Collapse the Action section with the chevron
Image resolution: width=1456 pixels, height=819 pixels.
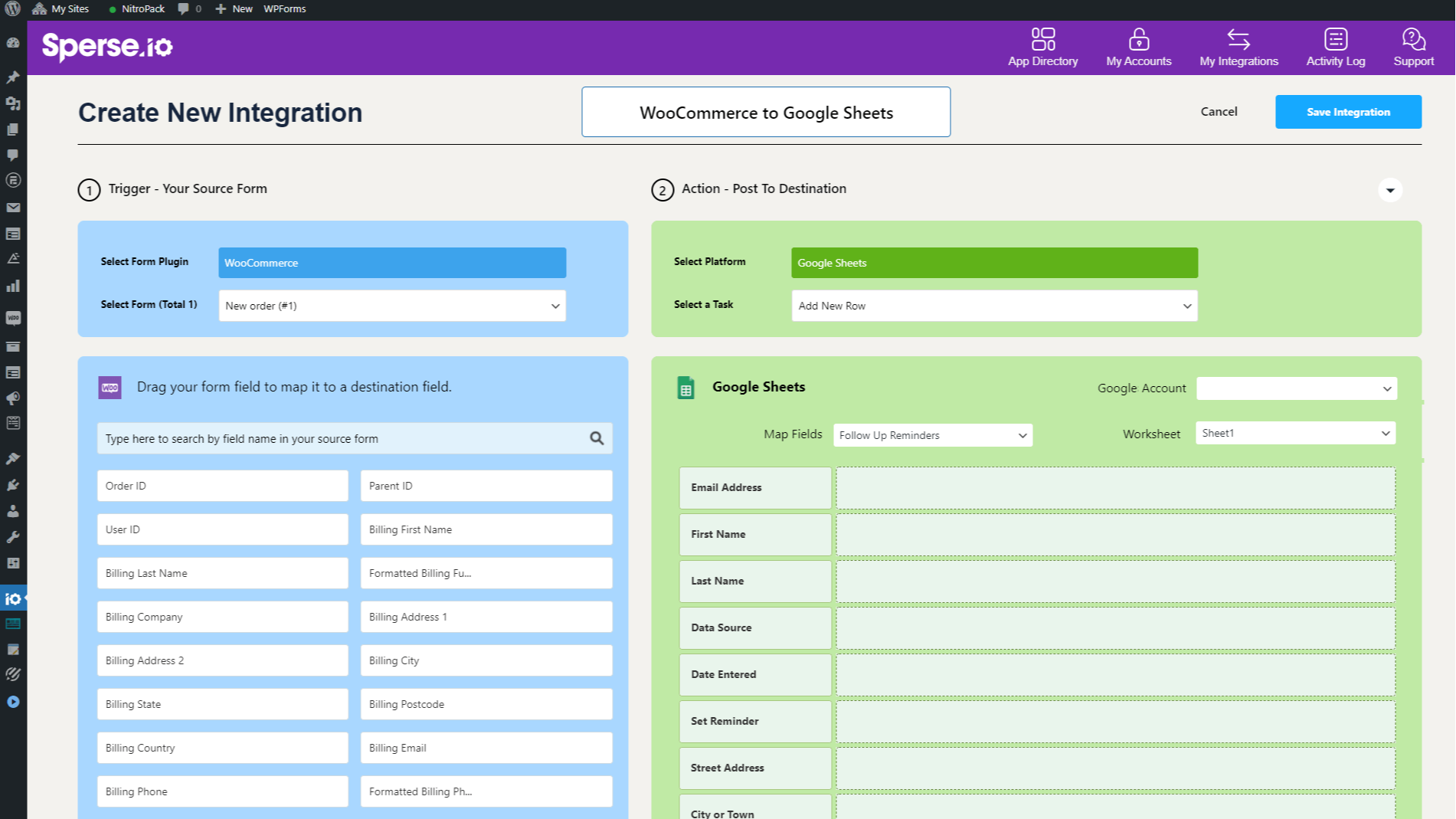click(1390, 189)
